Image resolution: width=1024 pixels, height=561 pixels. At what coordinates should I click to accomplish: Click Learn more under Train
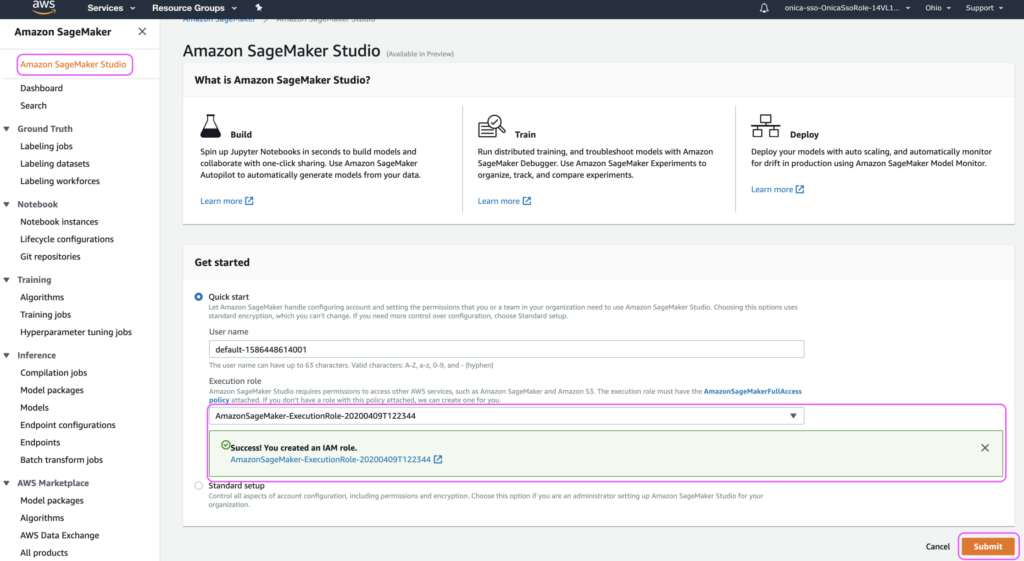504,201
